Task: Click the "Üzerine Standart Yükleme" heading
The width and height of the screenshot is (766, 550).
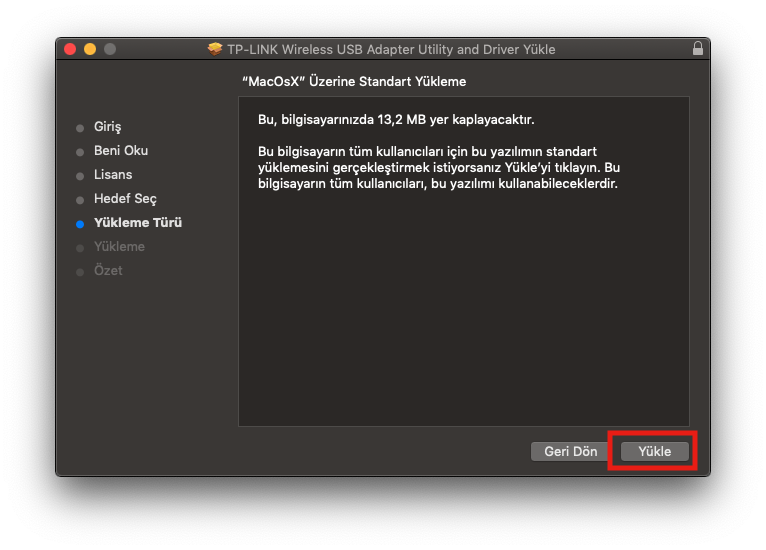Action: [354, 81]
